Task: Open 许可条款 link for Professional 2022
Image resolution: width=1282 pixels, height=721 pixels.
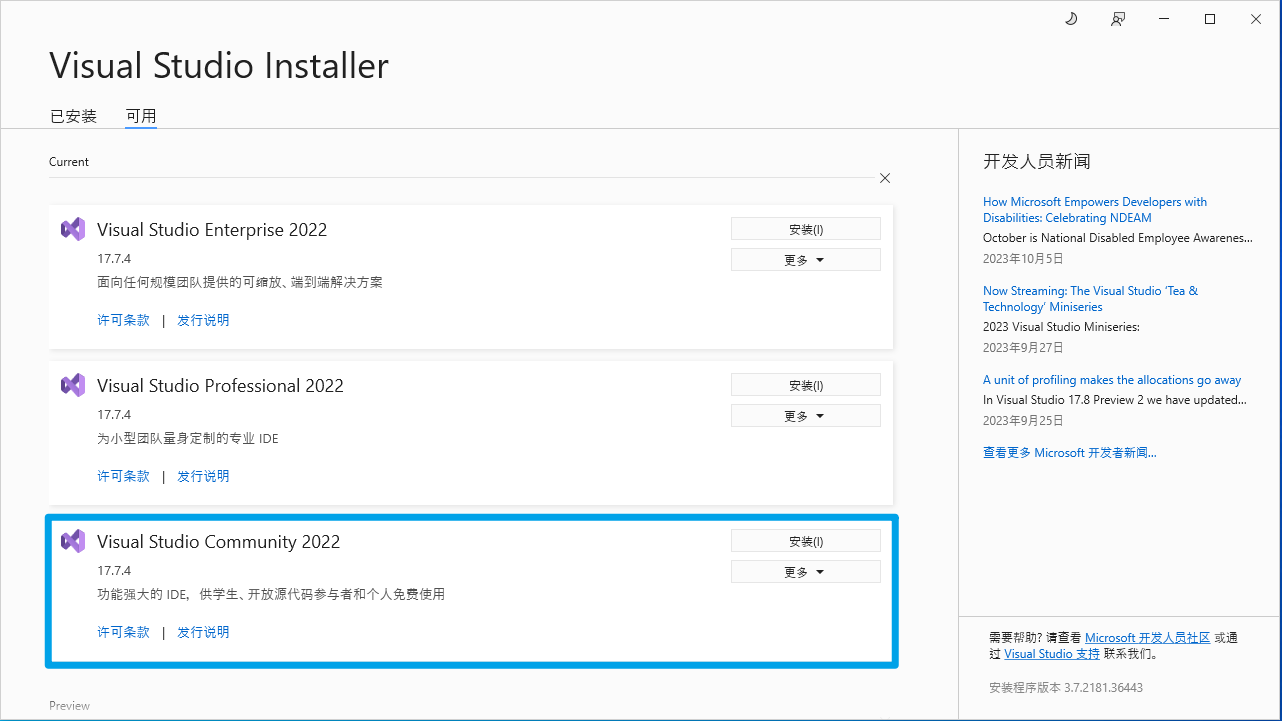Action: pos(123,476)
